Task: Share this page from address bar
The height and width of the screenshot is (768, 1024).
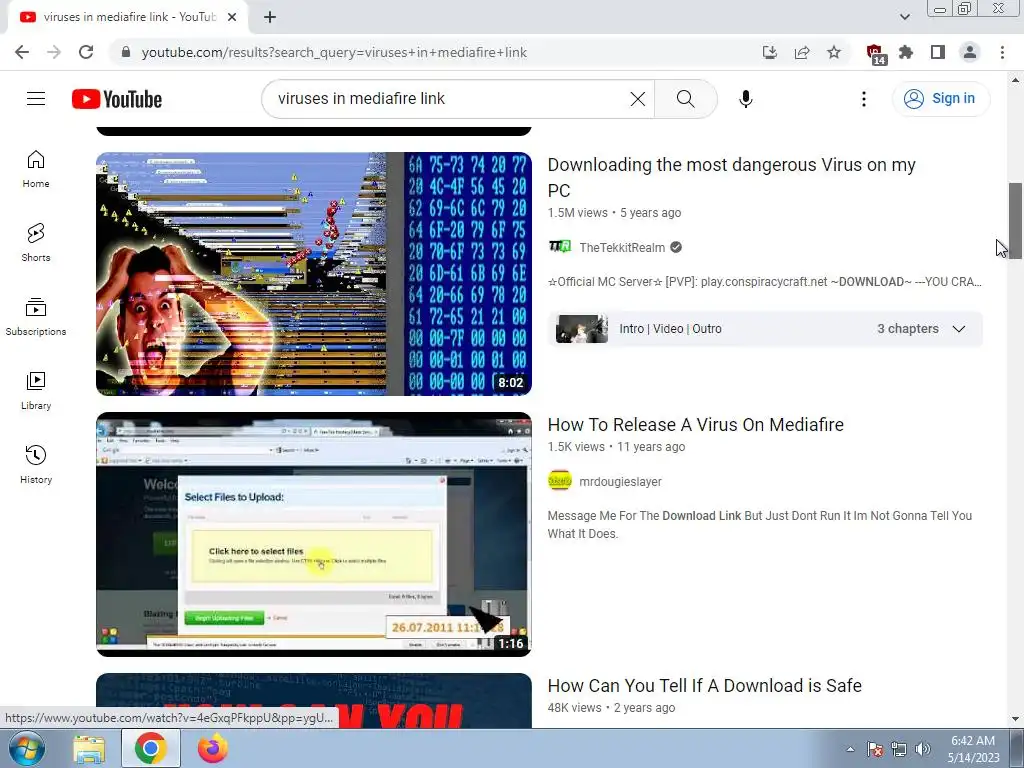Action: pos(802,52)
